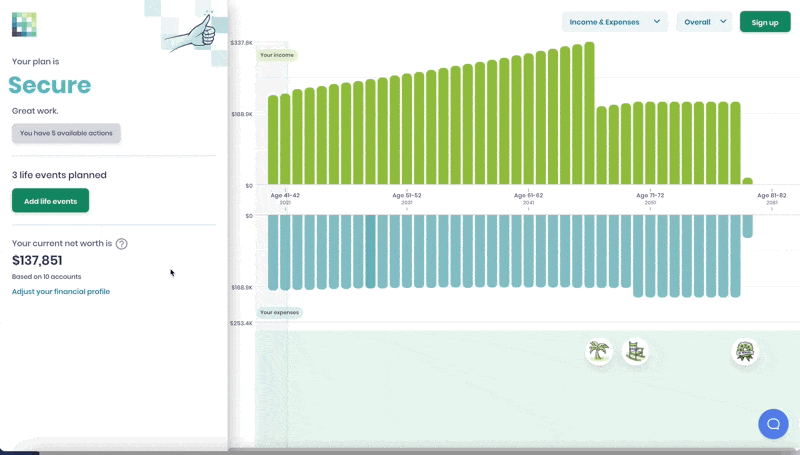Click Adjust your financial profile link
This screenshot has width=800, height=455.
pyautogui.click(x=61, y=292)
